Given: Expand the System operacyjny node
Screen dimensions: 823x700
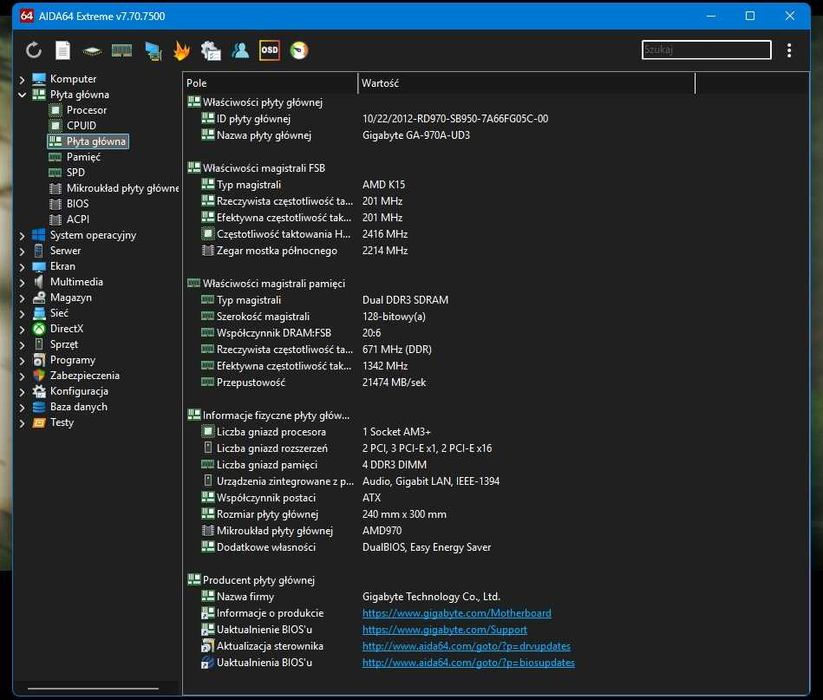Looking at the screenshot, I should pos(22,236).
